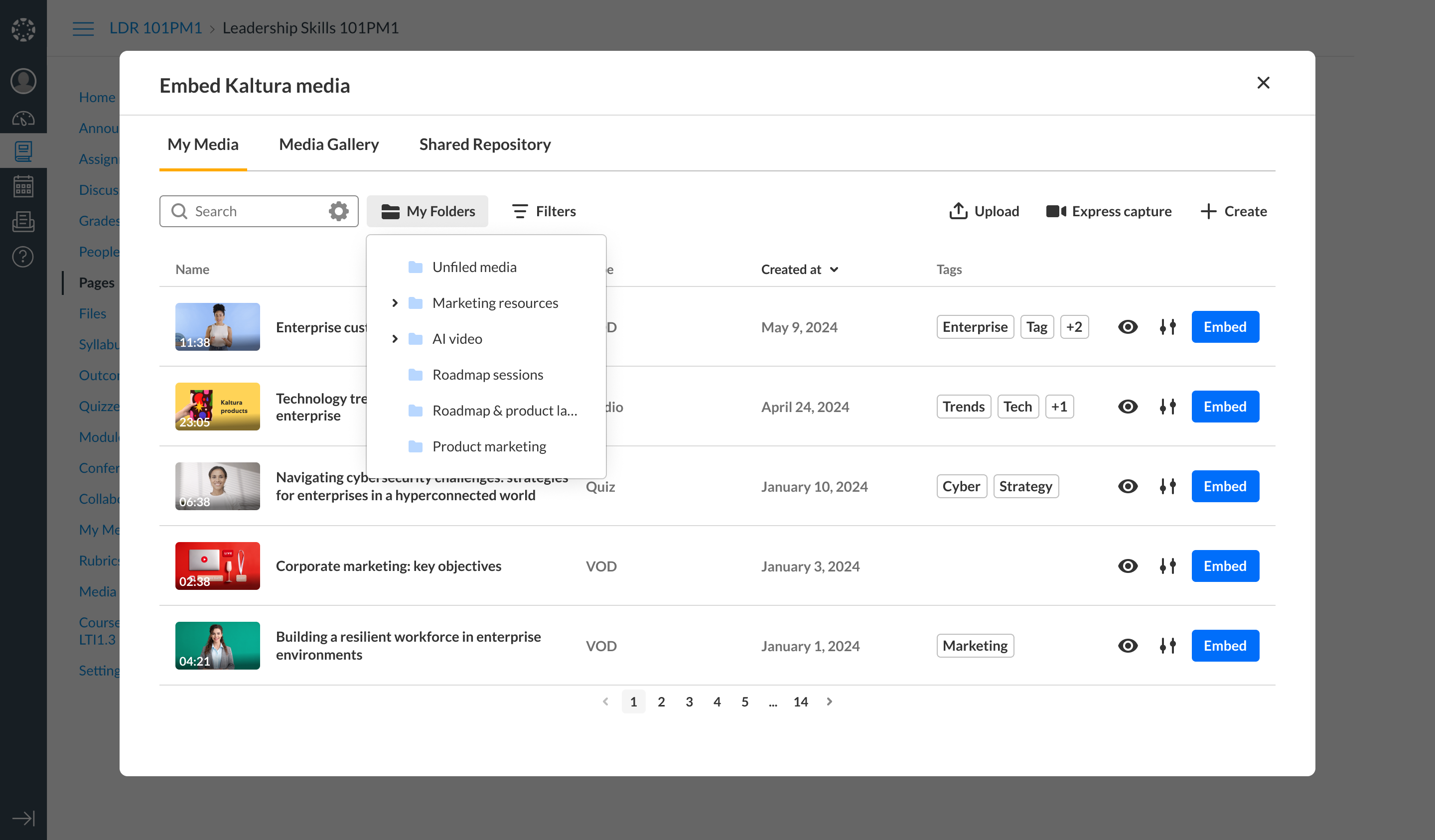Switch to the Media Gallery tab
The image size is (1435, 840).
point(328,144)
